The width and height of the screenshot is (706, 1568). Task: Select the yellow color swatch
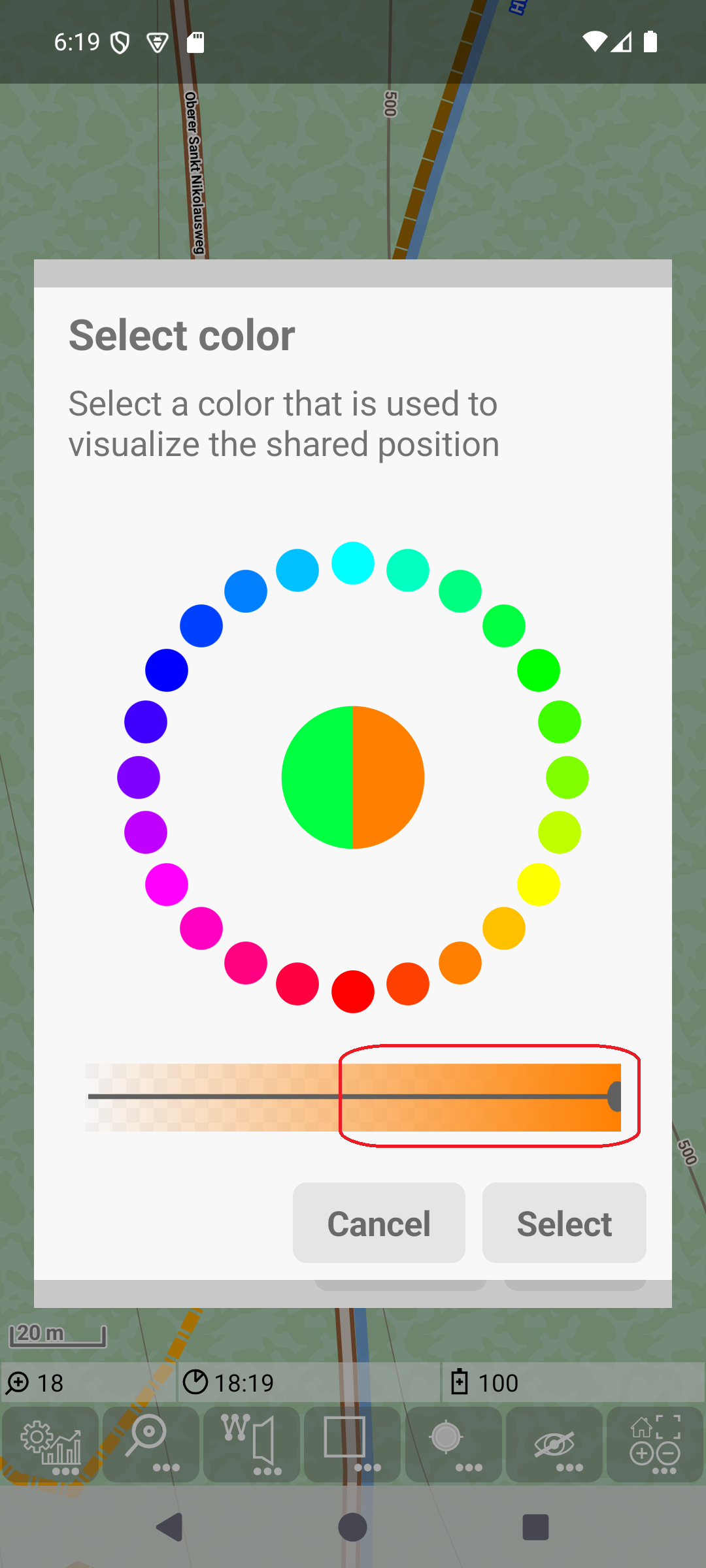click(x=539, y=885)
